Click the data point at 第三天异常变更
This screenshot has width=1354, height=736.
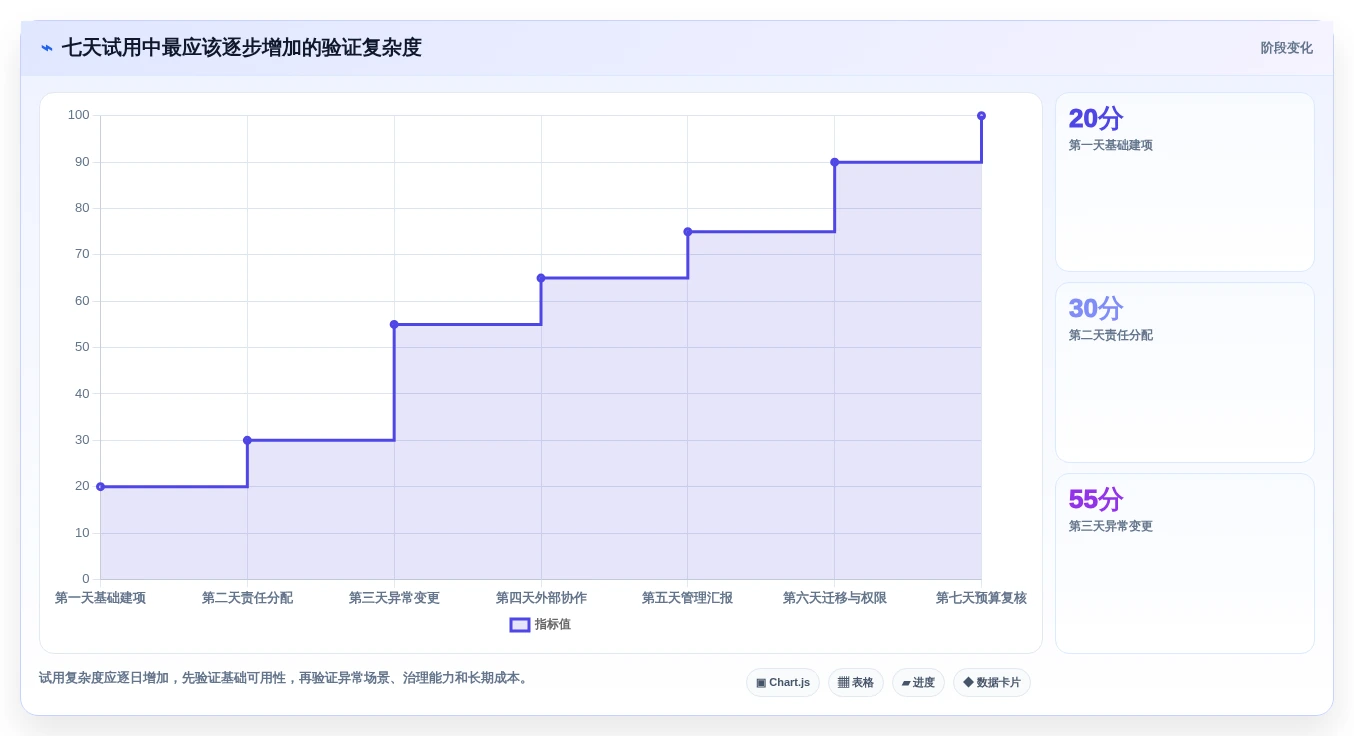coord(394,324)
